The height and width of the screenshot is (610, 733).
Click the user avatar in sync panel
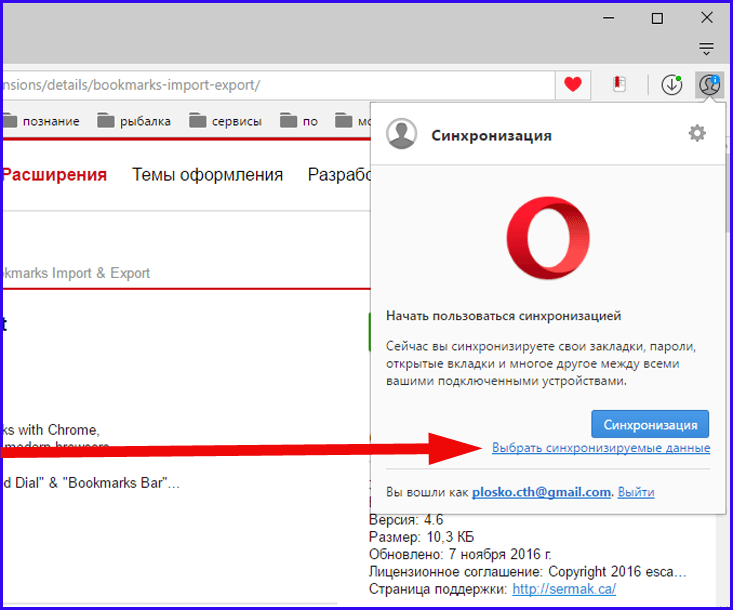[x=402, y=134]
